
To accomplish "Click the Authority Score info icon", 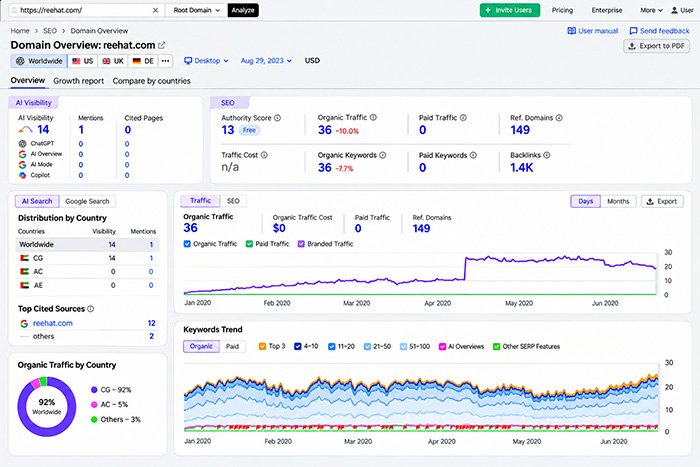I will pyautogui.click(x=277, y=118).
